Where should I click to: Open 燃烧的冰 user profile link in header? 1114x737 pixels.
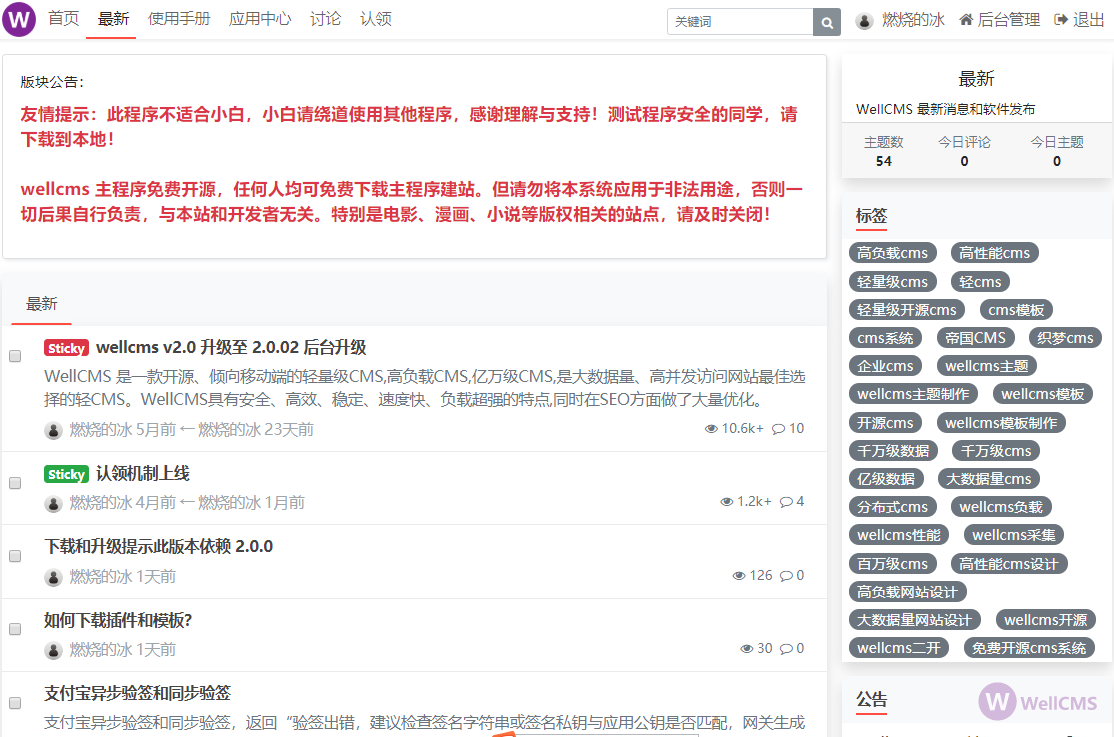pos(914,20)
